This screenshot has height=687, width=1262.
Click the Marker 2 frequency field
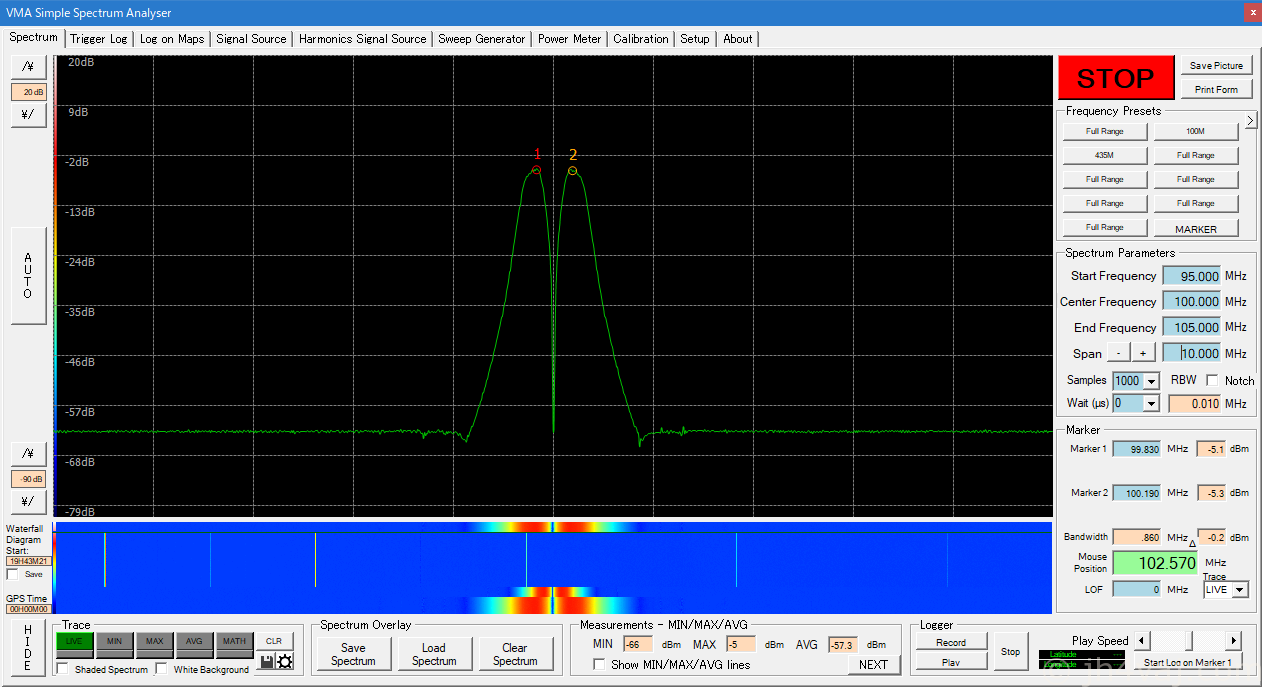(x=1137, y=493)
